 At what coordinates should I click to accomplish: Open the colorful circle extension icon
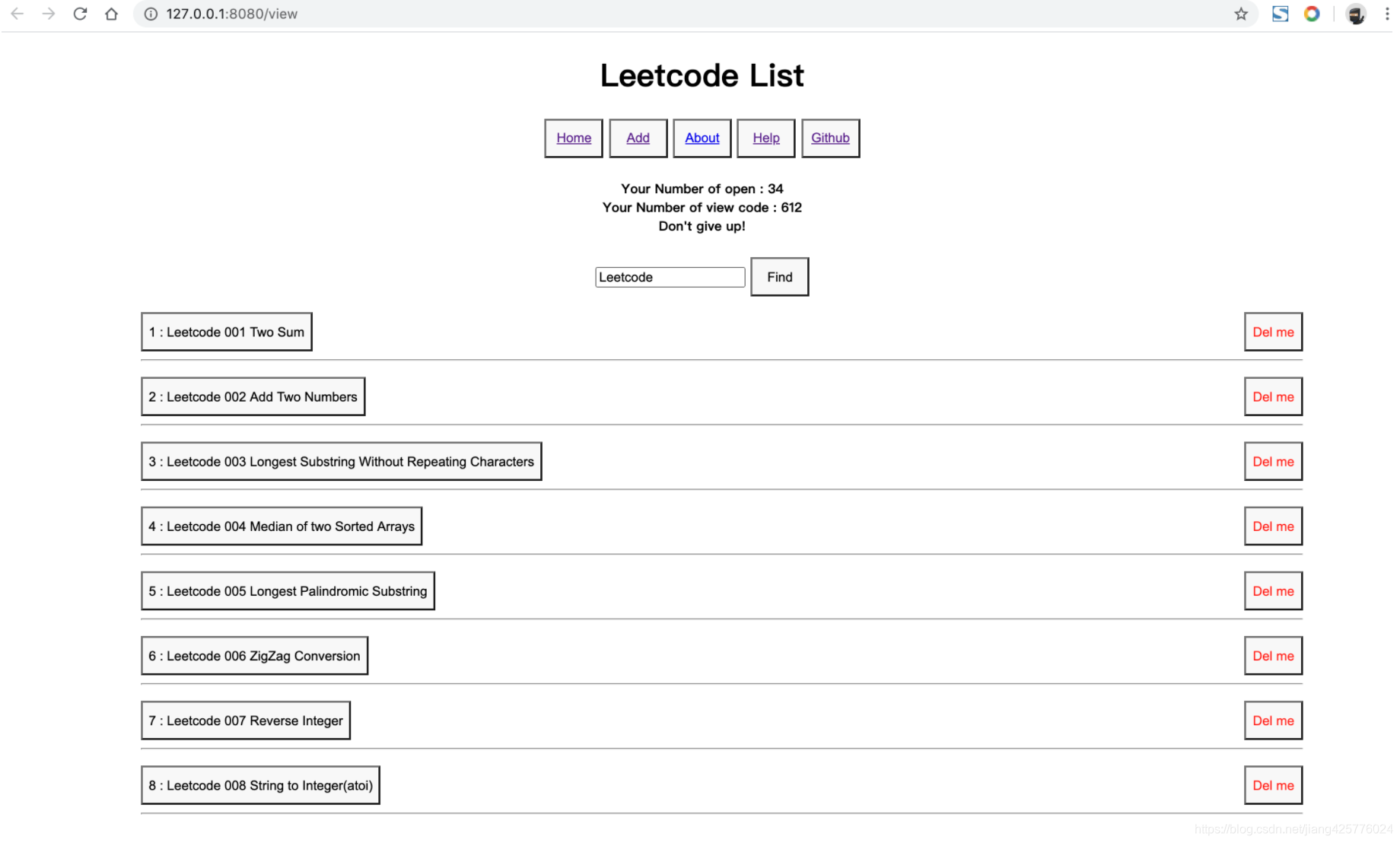[1312, 14]
